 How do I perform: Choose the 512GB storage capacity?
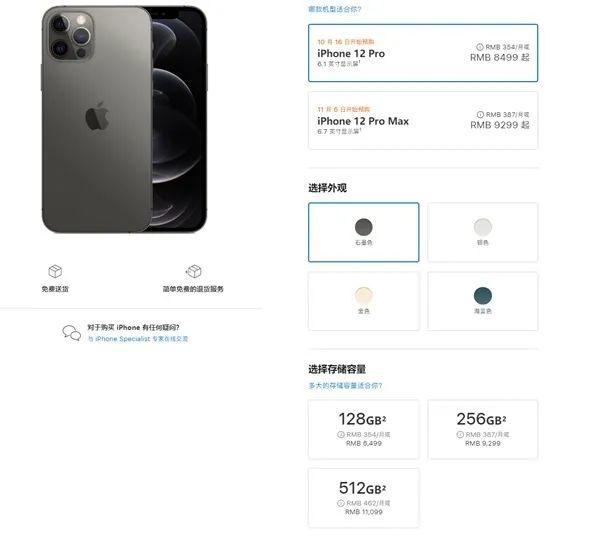click(364, 497)
